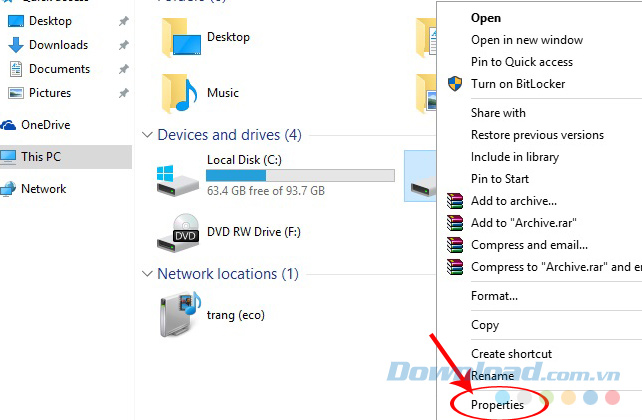Click the Downloads blue arrow icon
This screenshot has height=420, width=642.
point(16,45)
